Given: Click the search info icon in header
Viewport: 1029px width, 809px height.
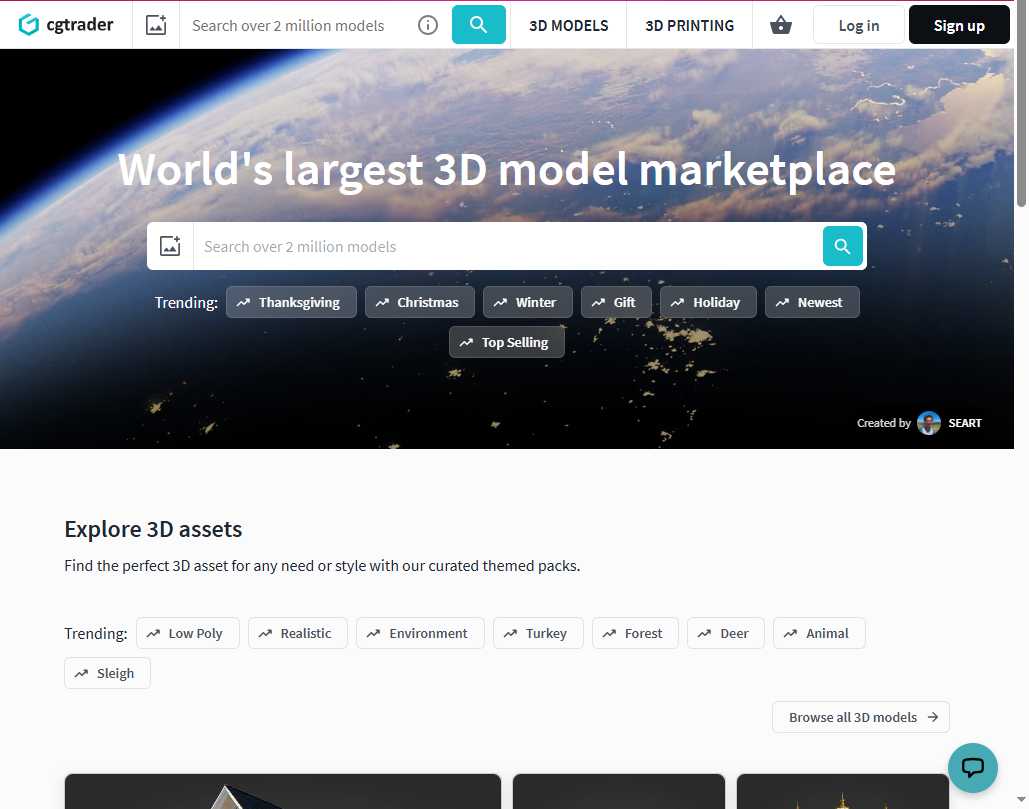Looking at the screenshot, I should pos(428,25).
